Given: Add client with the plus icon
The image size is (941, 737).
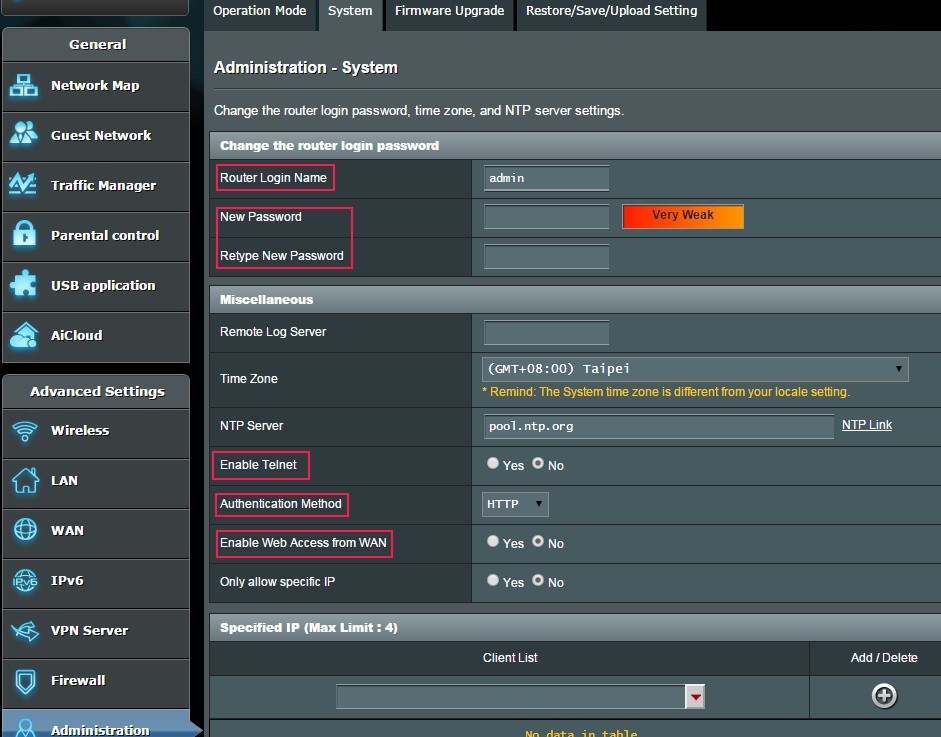Looking at the screenshot, I should (884, 696).
